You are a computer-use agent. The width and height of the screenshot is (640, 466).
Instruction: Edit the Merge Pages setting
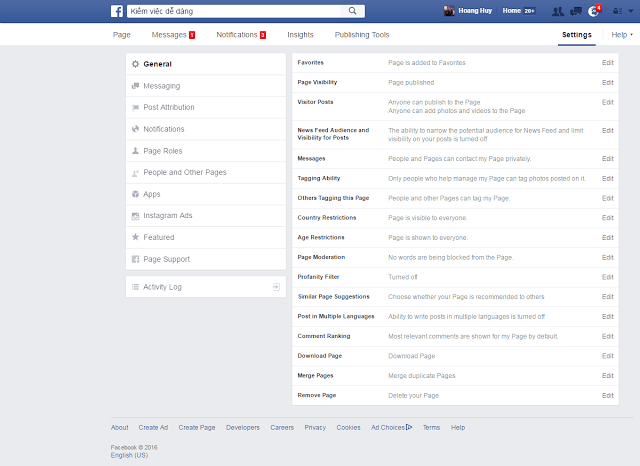pyautogui.click(x=607, y=375)
